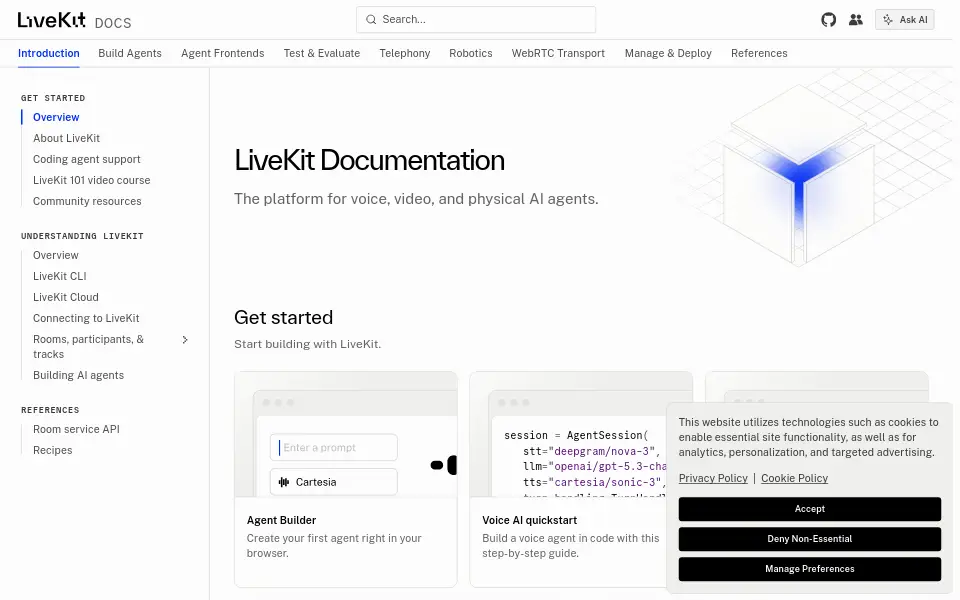The image size is (960, 600).
Task: Select Overview under Understanding LiveKit
Action: [x=56, y=255]
